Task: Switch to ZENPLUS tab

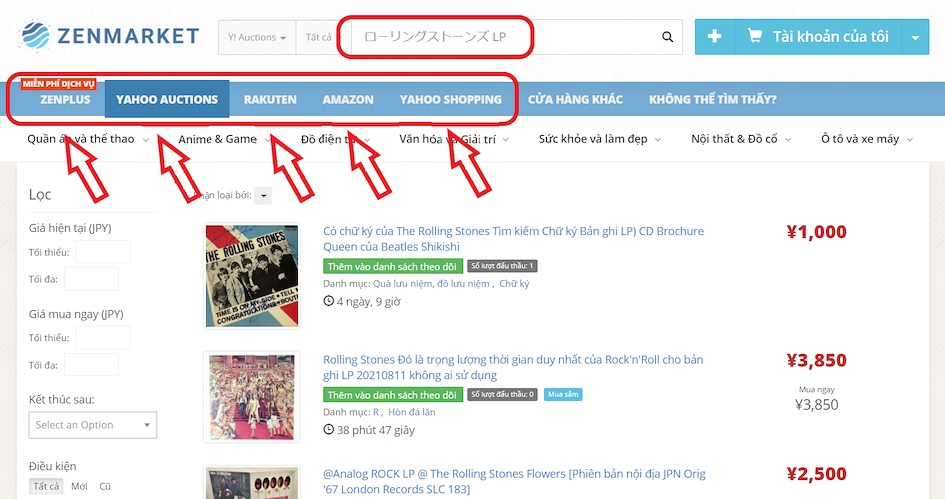Action: tap(65, 99)
